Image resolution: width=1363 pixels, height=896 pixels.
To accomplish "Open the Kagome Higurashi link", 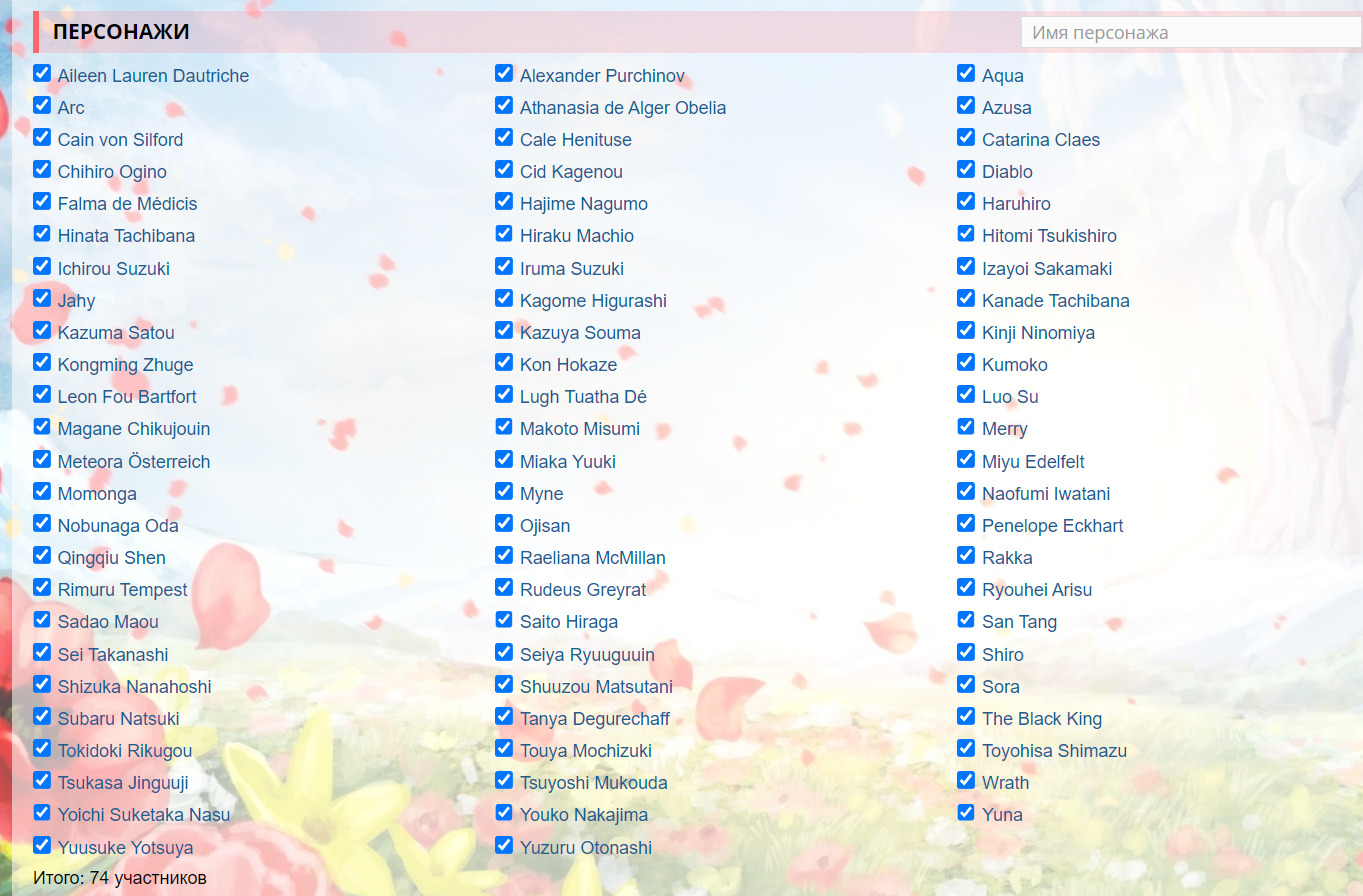I will [x=592, y=301].
